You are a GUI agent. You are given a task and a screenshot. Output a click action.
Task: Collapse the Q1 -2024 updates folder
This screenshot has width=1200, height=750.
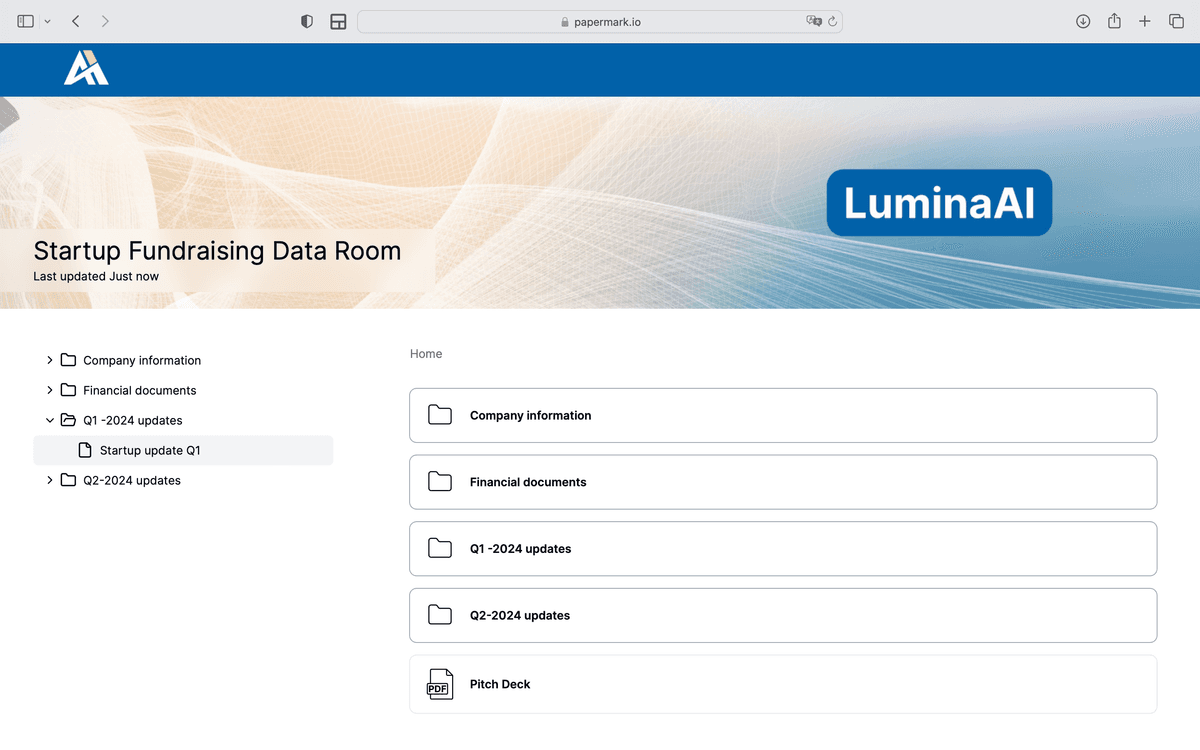pyautogui.click(x=49, y=420)
